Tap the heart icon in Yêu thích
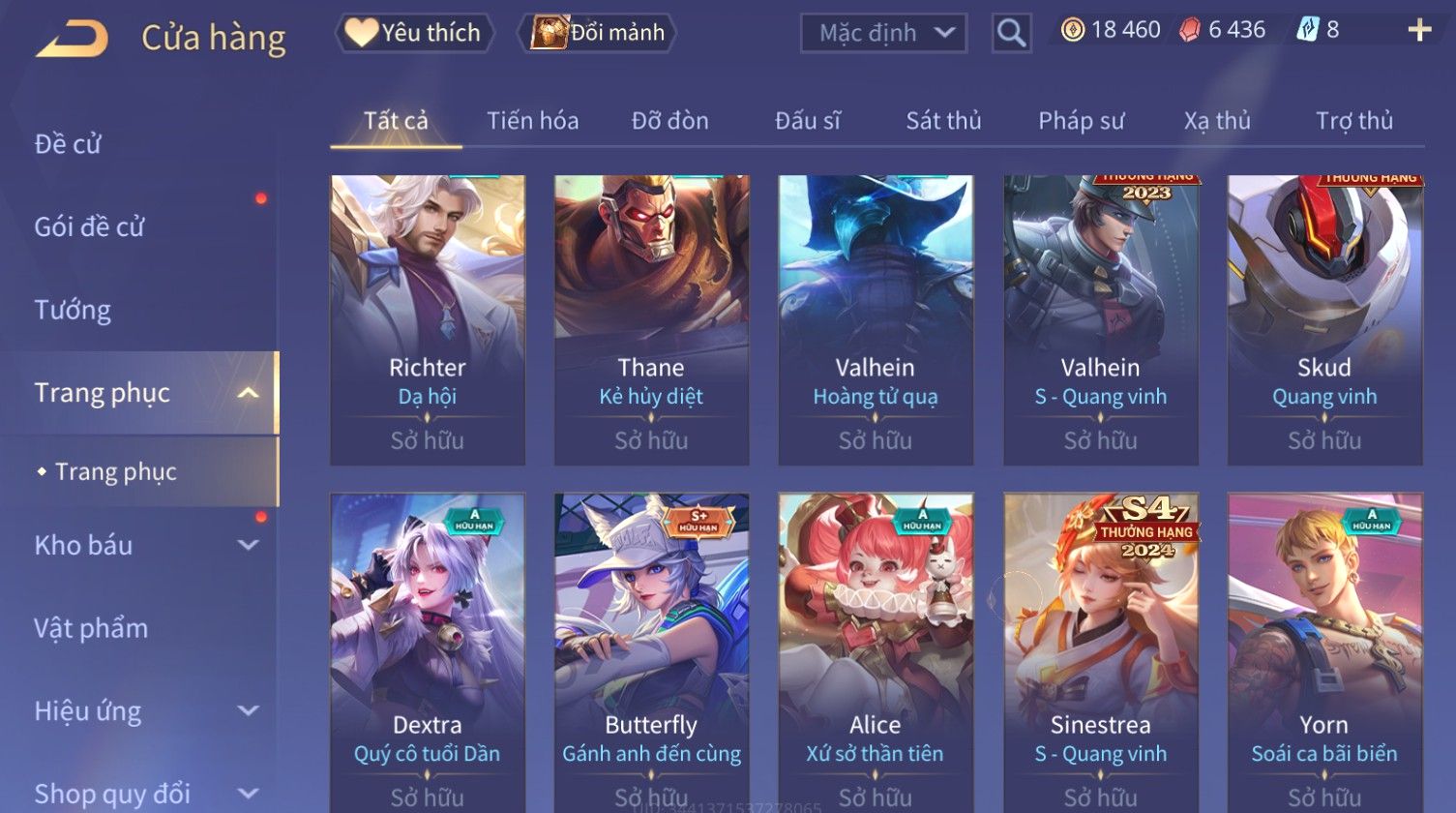This screenshot has width=1456, height=813. pyautogui.click(x=361, y=33)
